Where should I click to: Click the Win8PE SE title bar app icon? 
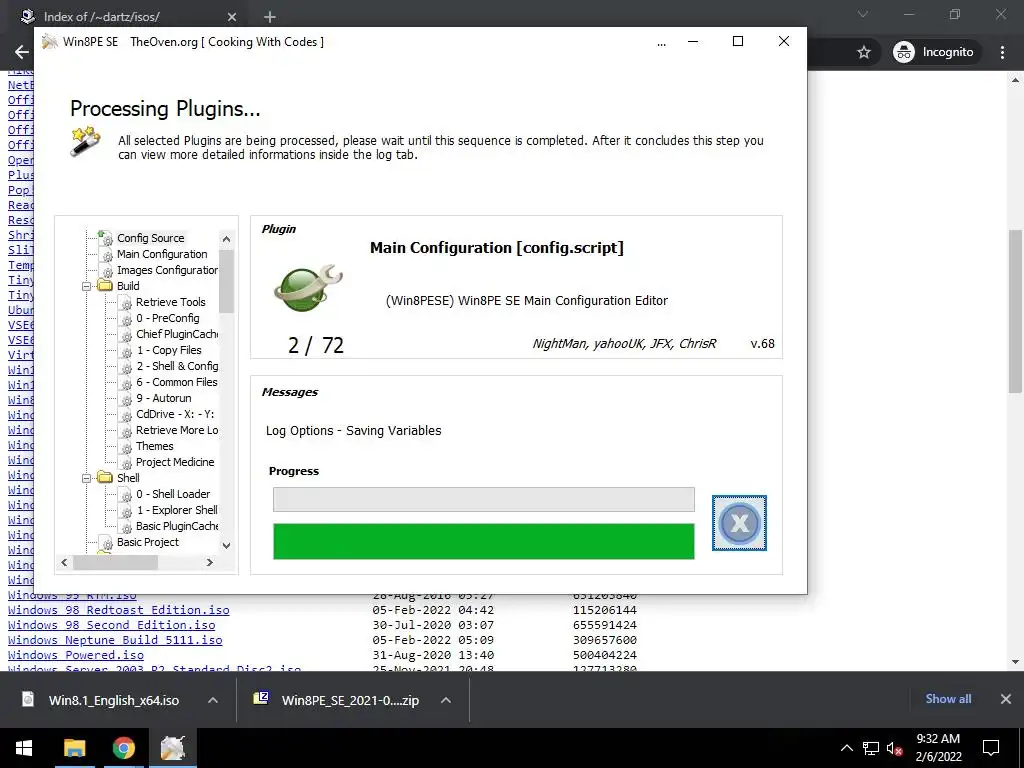[50, 42]
